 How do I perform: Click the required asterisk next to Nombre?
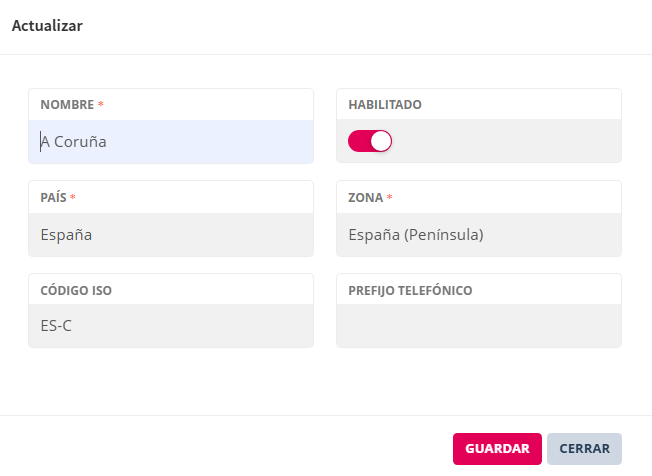[x=101, y=105]
